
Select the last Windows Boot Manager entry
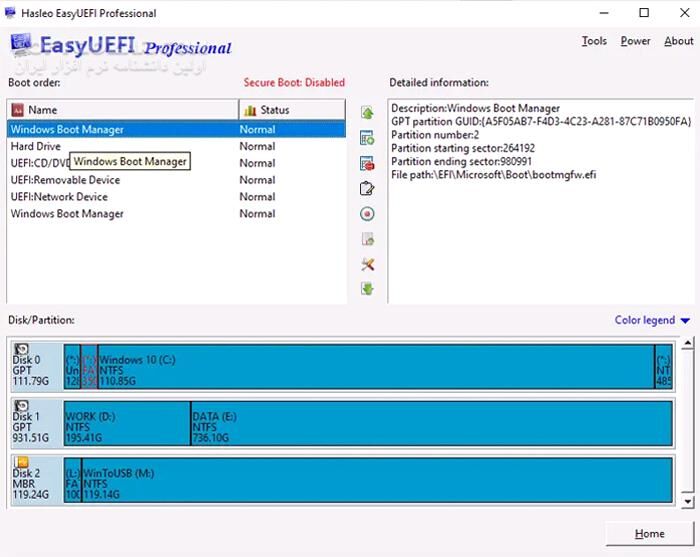[176, 214]
